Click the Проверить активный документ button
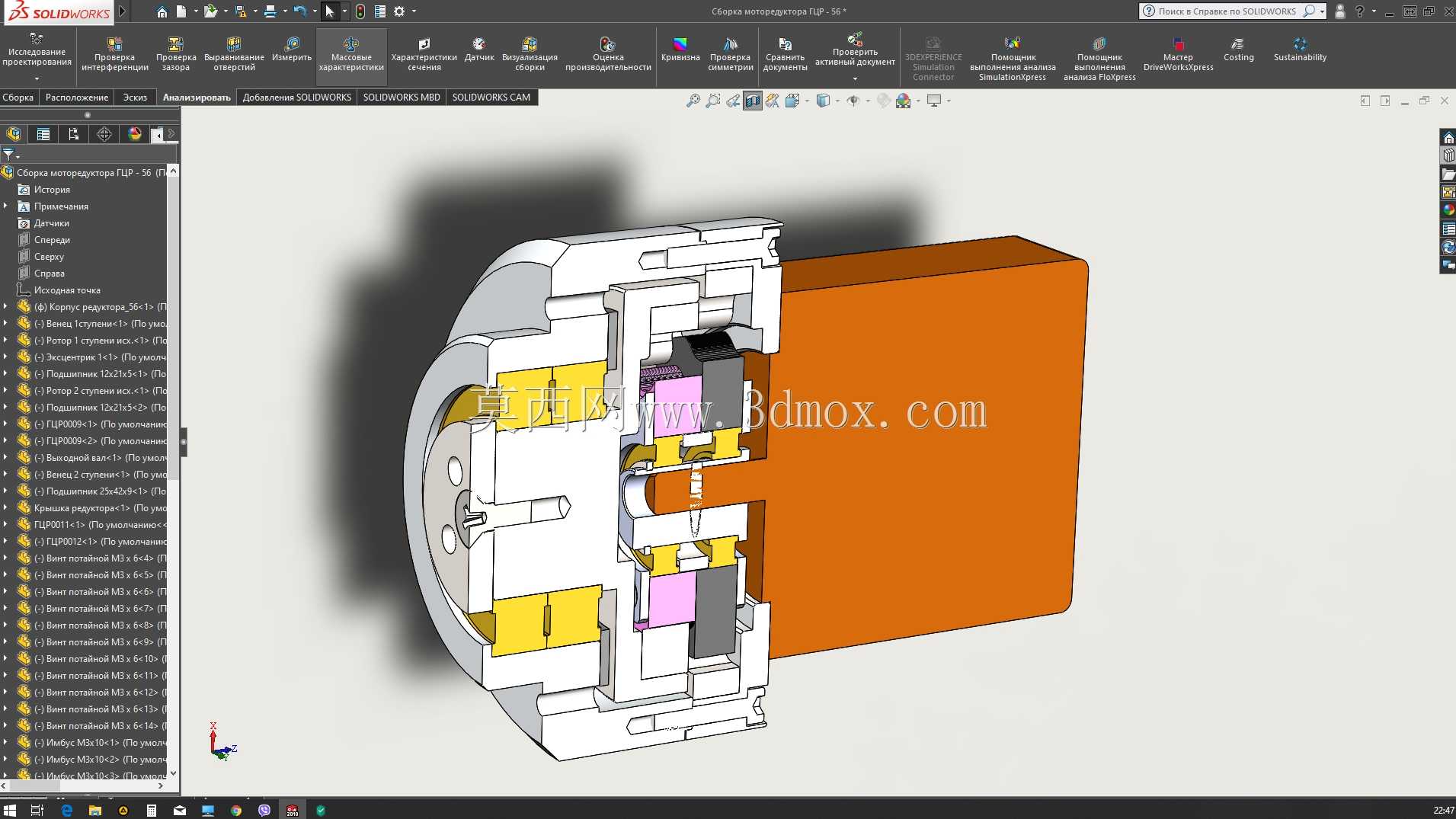This screenshot has width=1456, height=819. point(855,57)
